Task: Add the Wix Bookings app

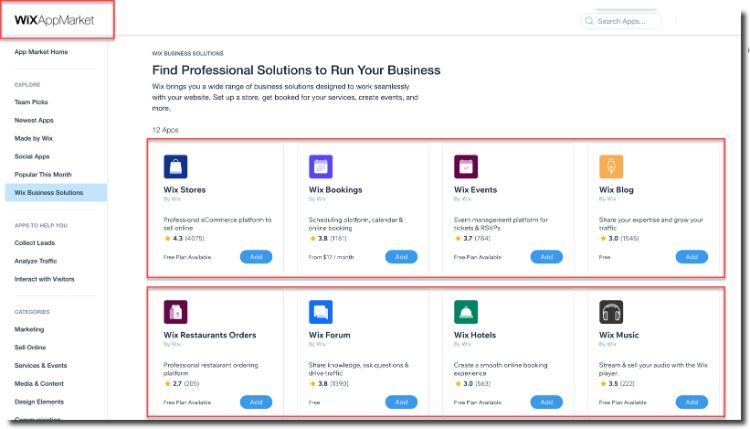Action: [x=401, y=257]
